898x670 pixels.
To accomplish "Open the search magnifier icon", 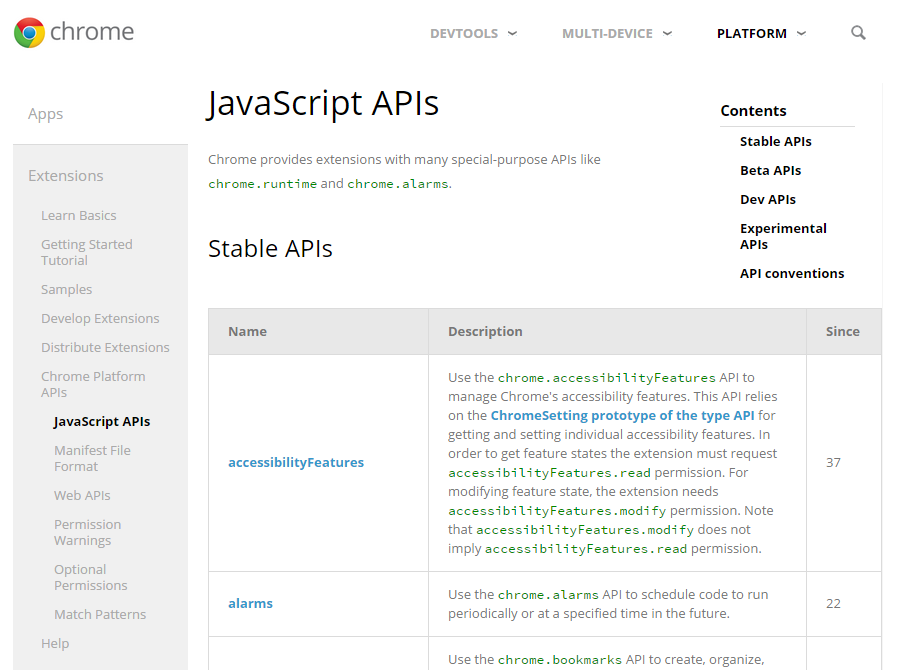I will (x=858, y=33).
